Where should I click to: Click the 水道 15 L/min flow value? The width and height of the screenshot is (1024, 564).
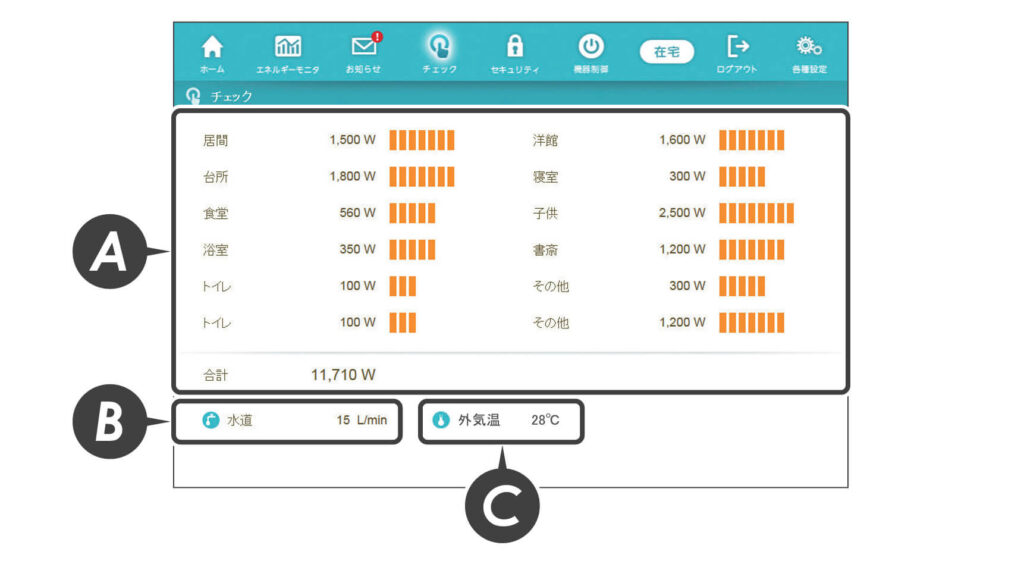361,420
